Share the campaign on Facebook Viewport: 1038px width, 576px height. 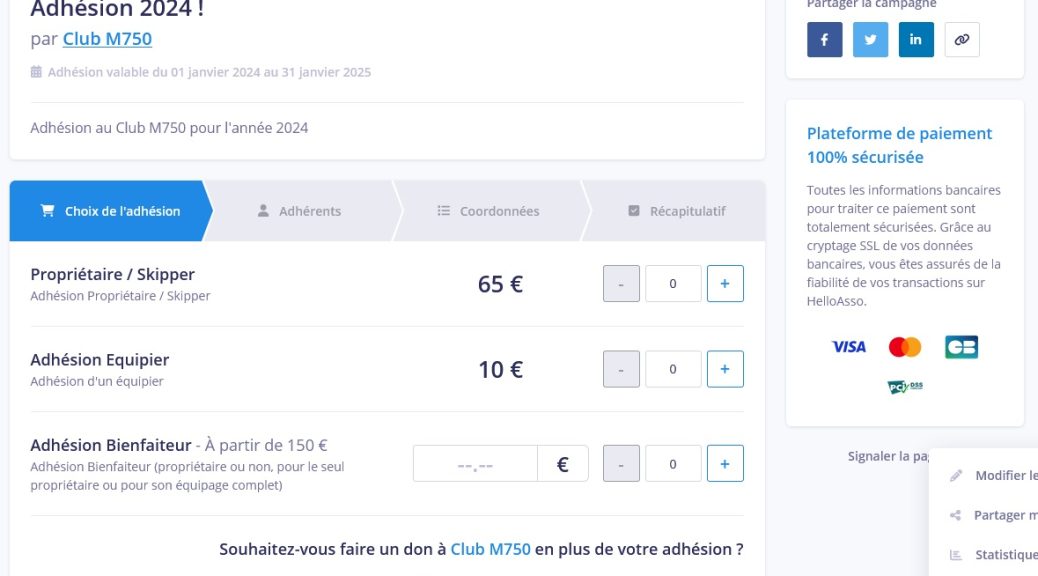(824, 40)
